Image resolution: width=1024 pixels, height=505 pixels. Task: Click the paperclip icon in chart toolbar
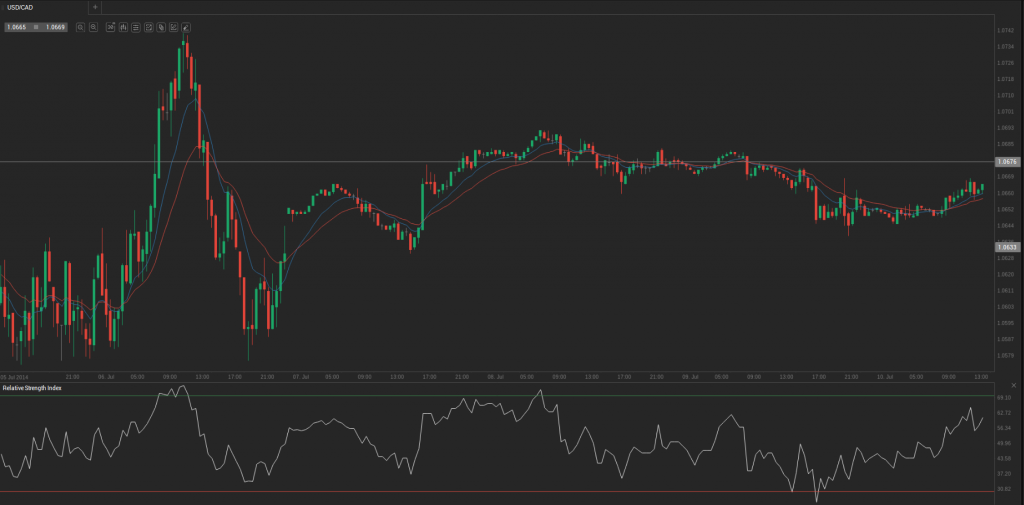point(160,27)
